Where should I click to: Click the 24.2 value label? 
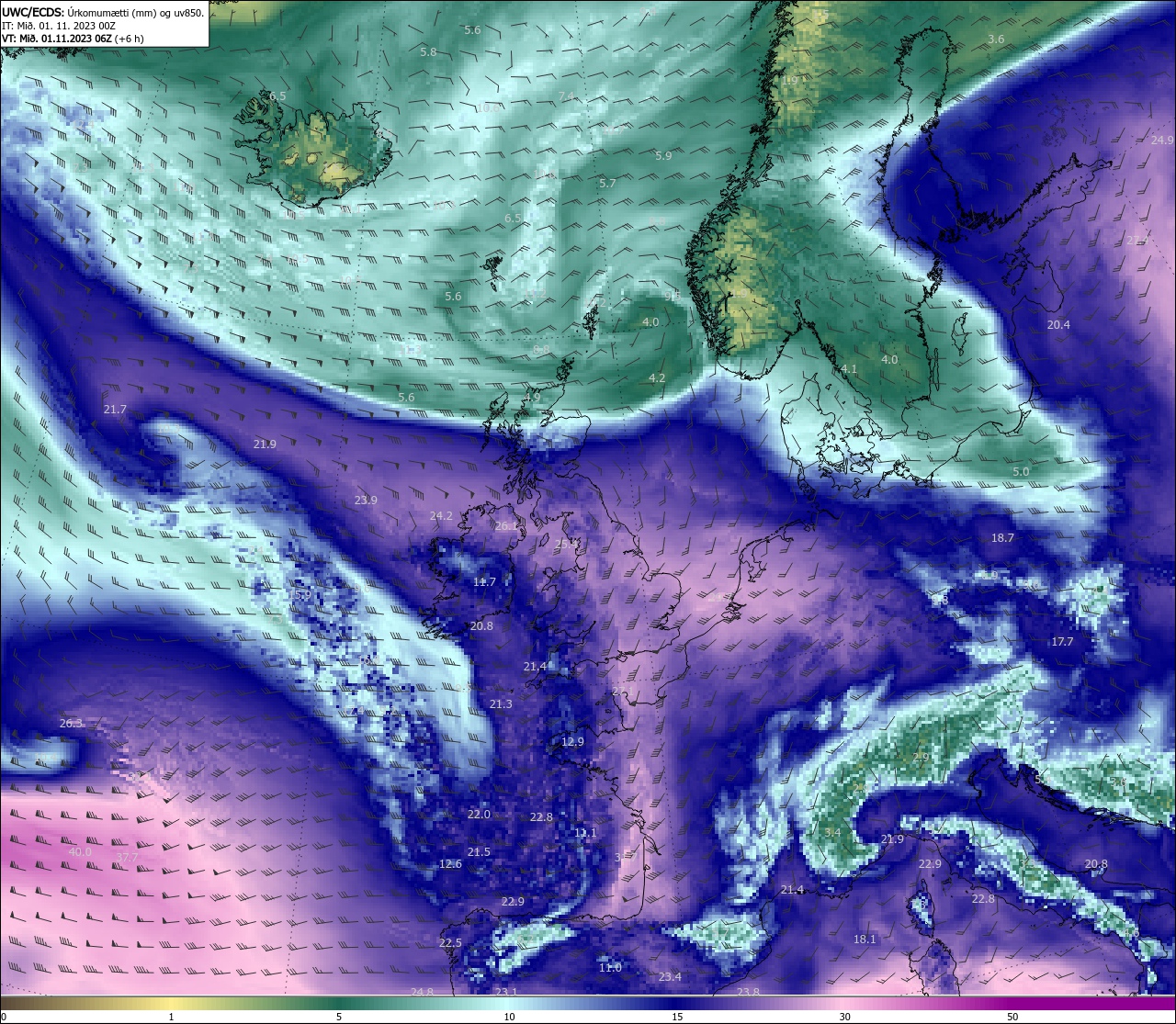[x=441, y=516]
